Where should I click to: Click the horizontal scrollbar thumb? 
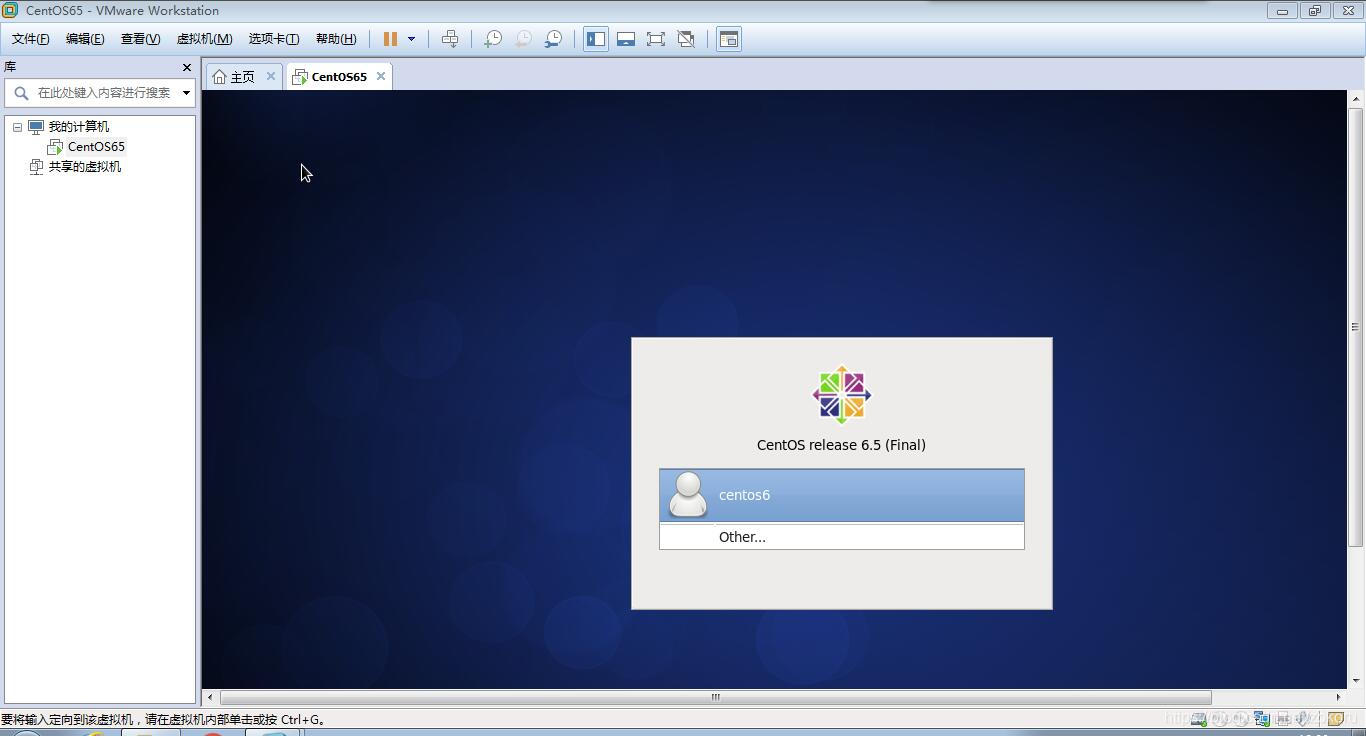(715, 697)
